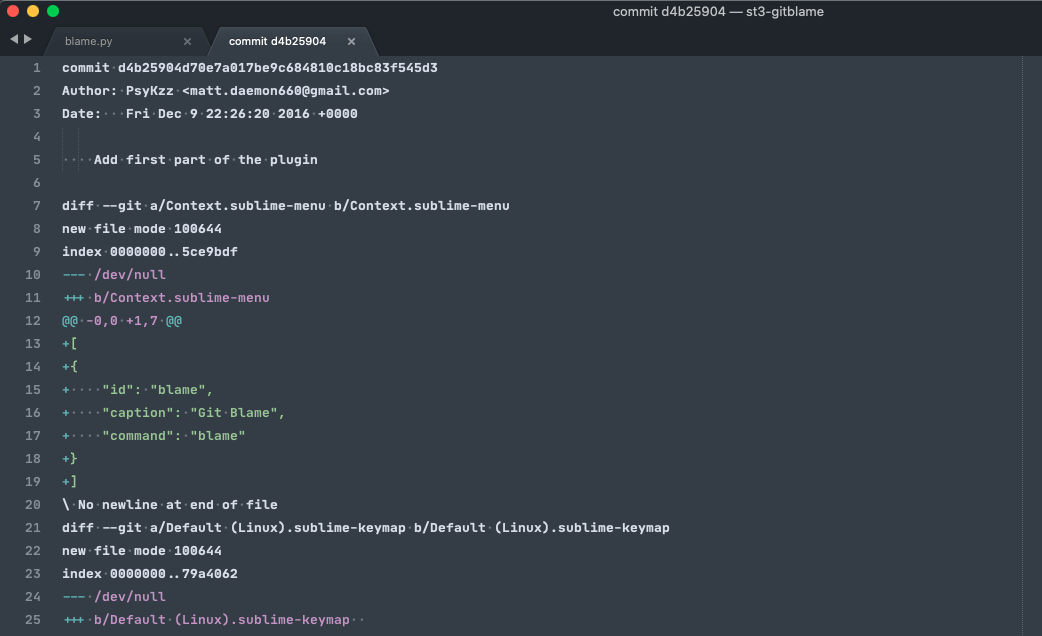Click the hunk header @@ -0,0 +1,7 @@

point(122,321)
